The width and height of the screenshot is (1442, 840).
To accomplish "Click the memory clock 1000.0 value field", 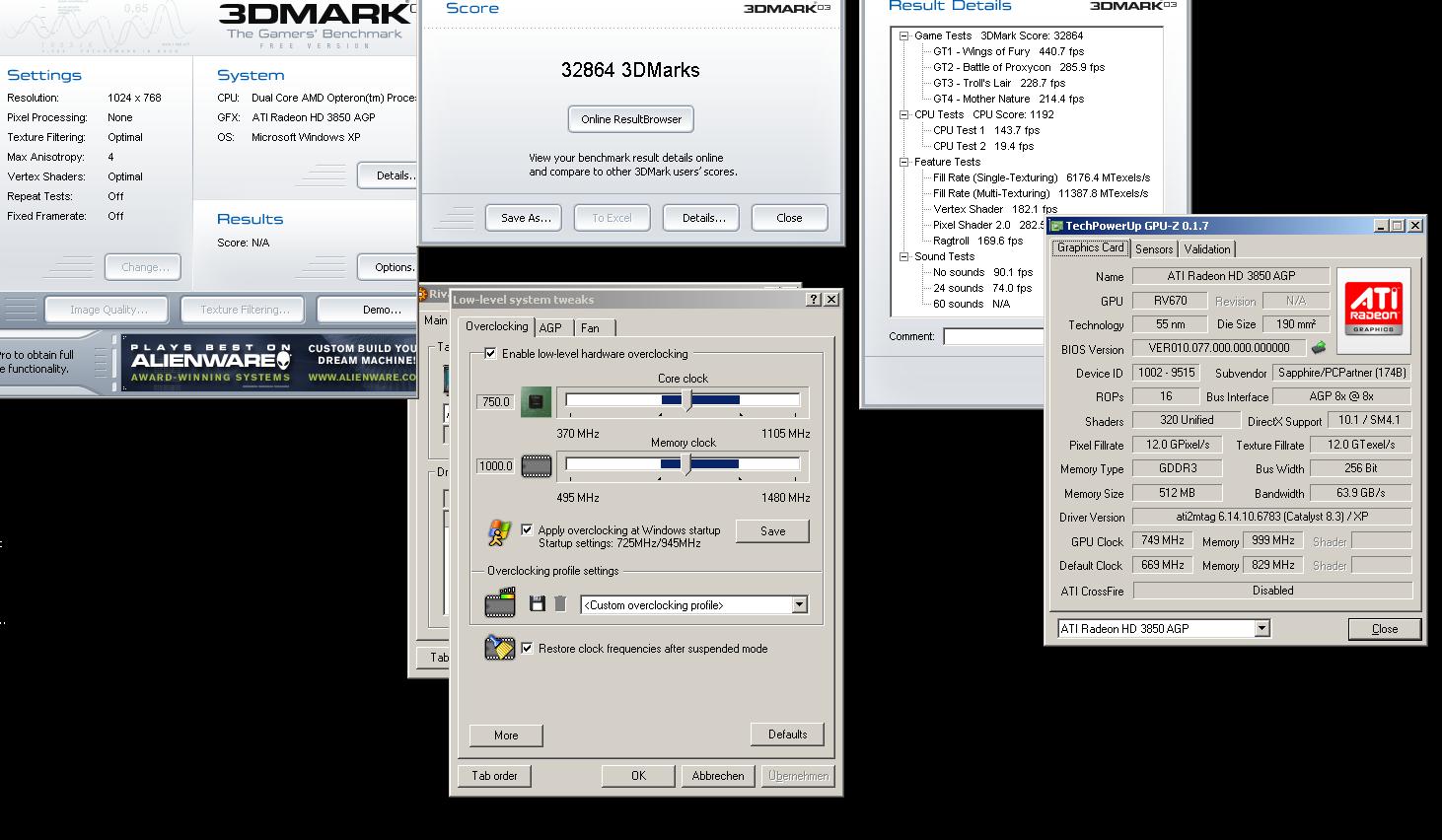I will (495, 466).
